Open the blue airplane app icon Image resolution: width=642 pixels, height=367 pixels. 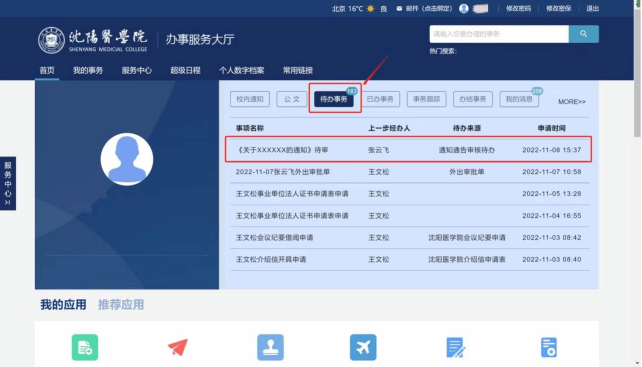(x=363, y=347)
